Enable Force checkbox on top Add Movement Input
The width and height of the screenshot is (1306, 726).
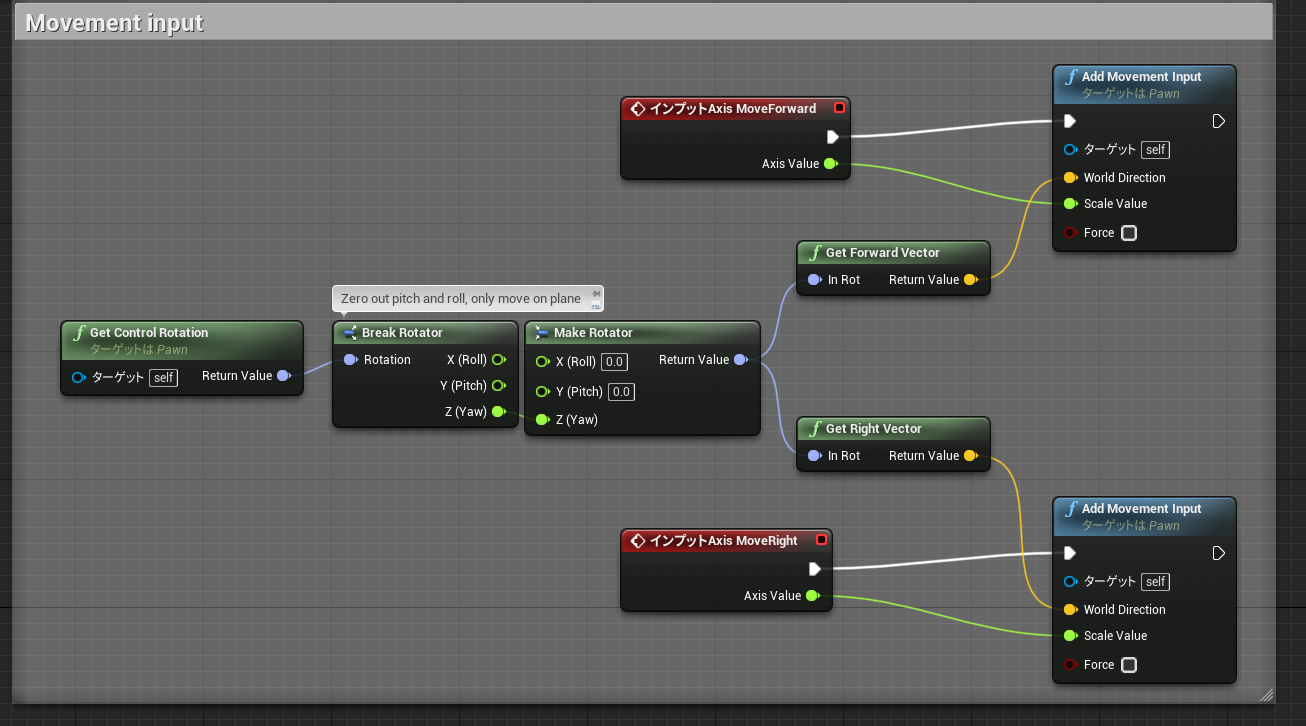point(1129,233)
